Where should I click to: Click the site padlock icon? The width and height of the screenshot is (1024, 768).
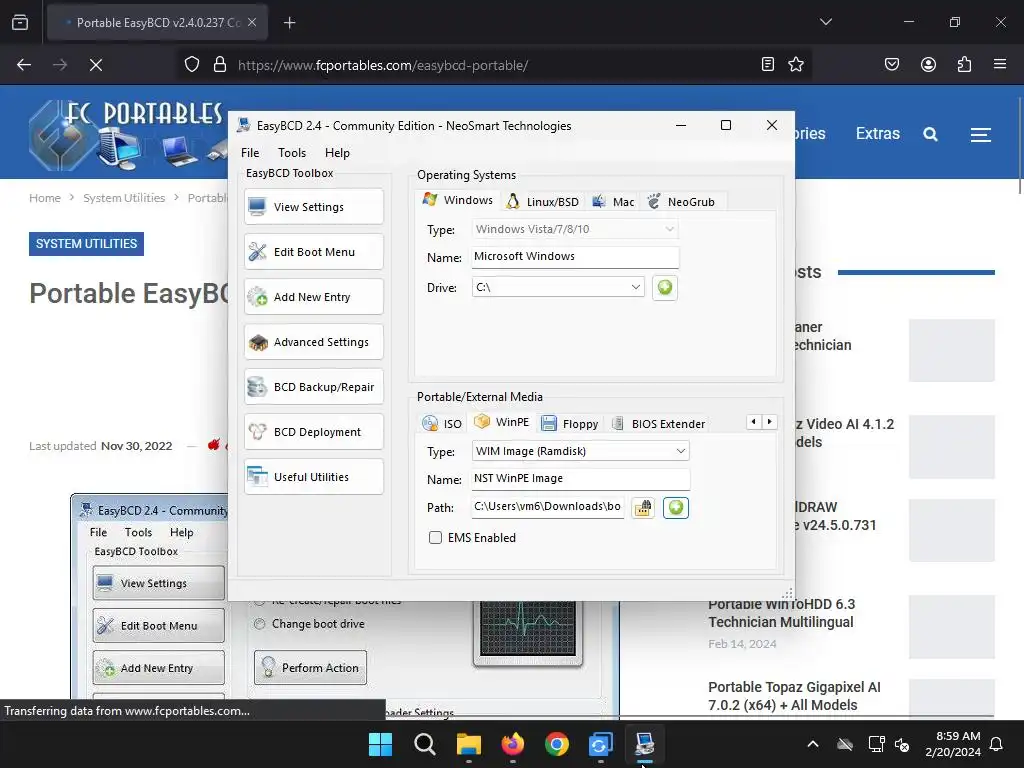coord(220,65)
